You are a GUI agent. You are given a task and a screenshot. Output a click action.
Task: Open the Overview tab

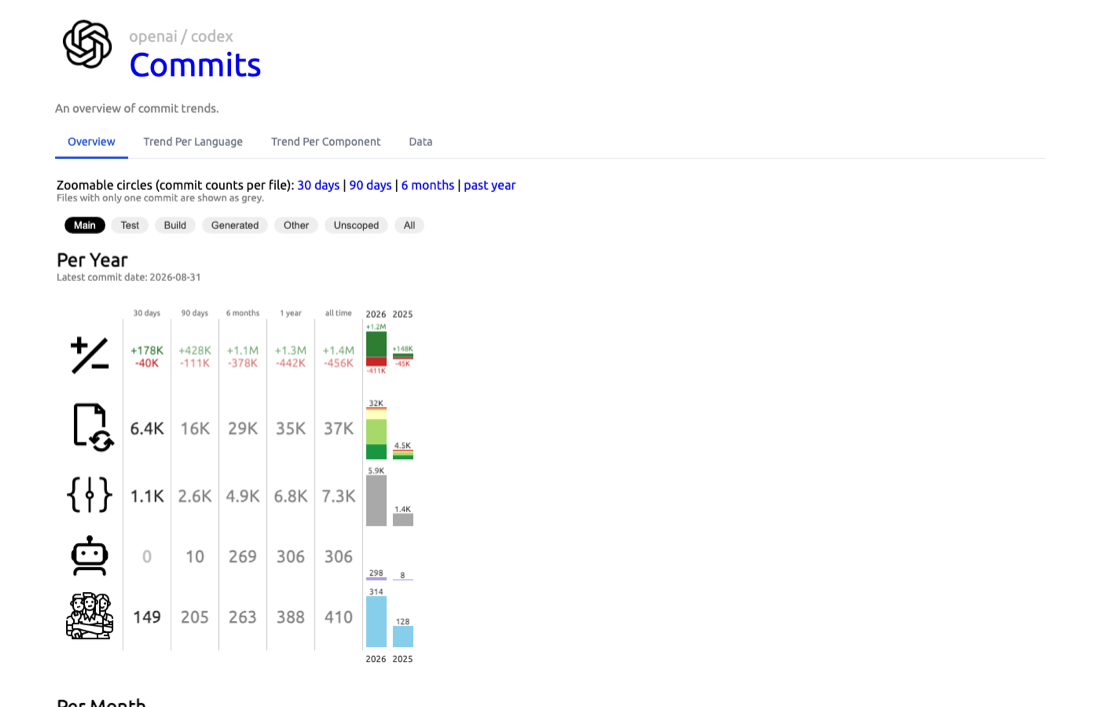coord(91,142)
